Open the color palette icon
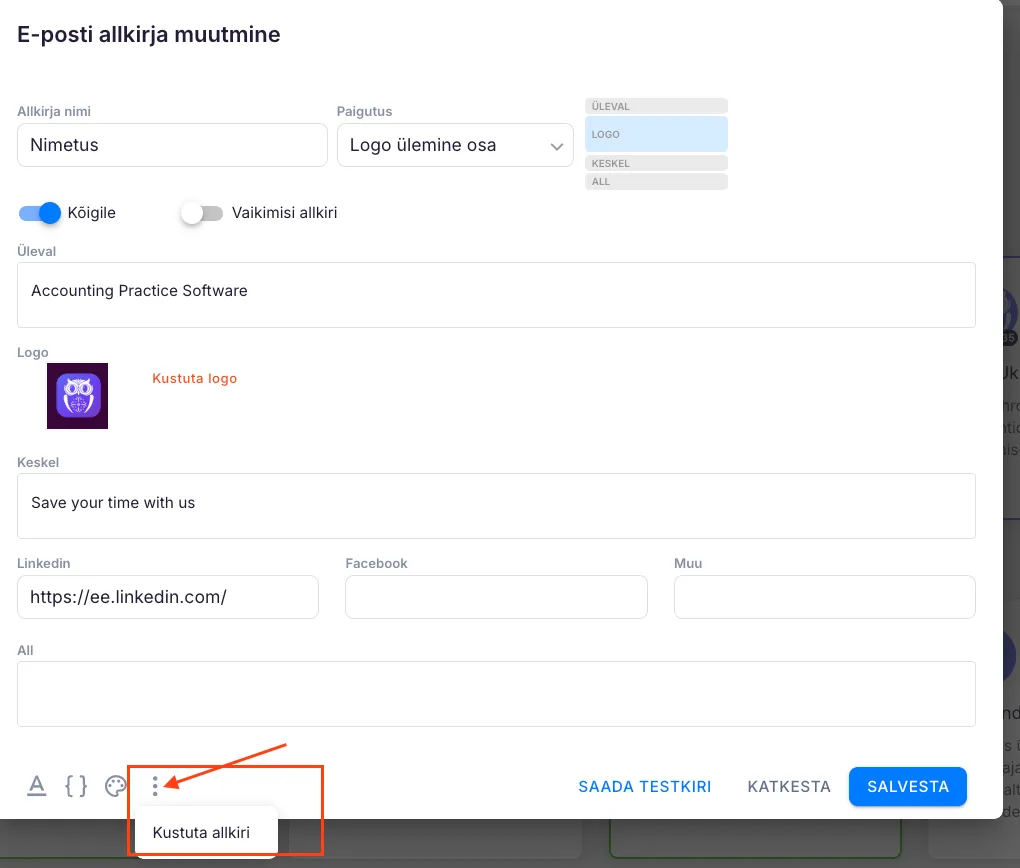Viewport: 1020px width, 868px height. (x=116, y=786)
